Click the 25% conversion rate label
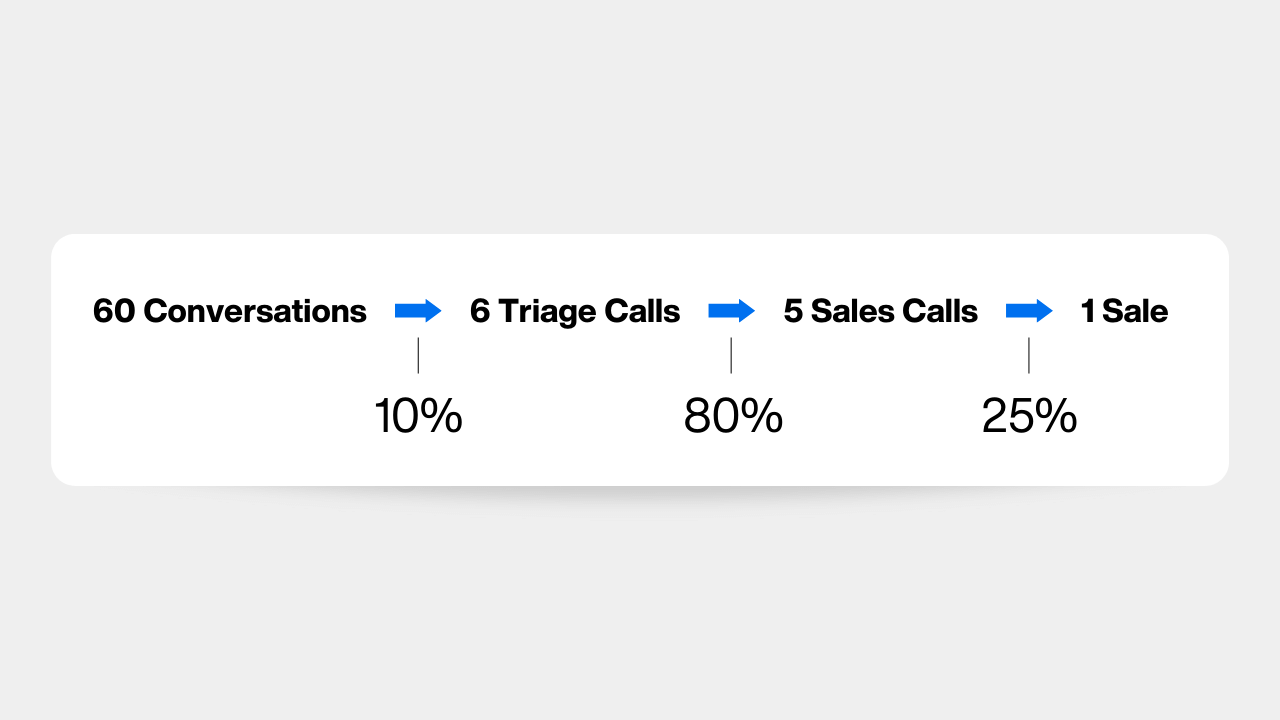 (x=1029, y=416)
